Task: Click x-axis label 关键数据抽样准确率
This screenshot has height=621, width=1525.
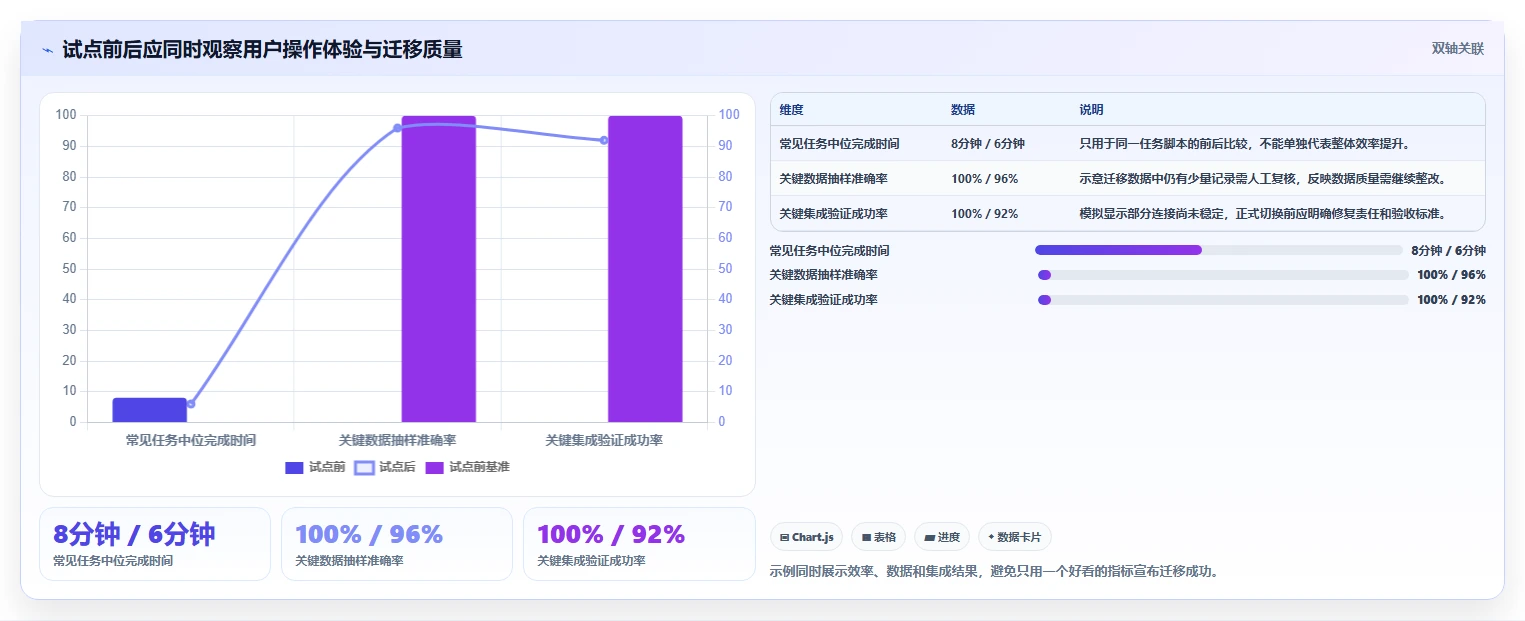Action: [397, 440]
